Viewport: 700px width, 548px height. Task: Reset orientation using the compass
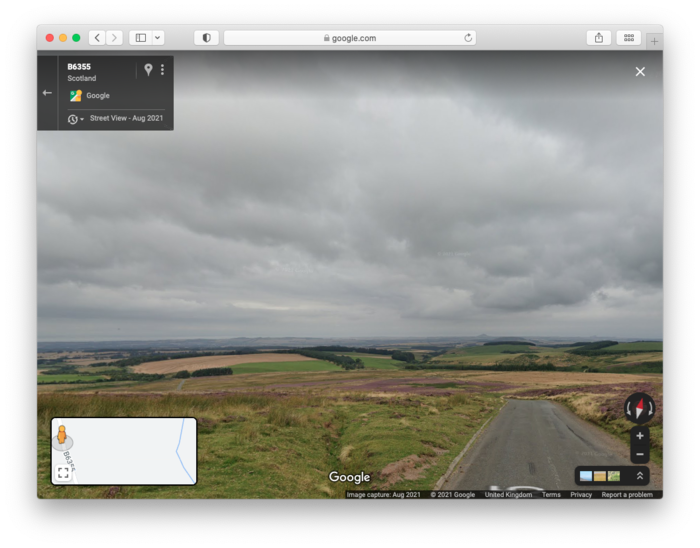coord(639,408)
